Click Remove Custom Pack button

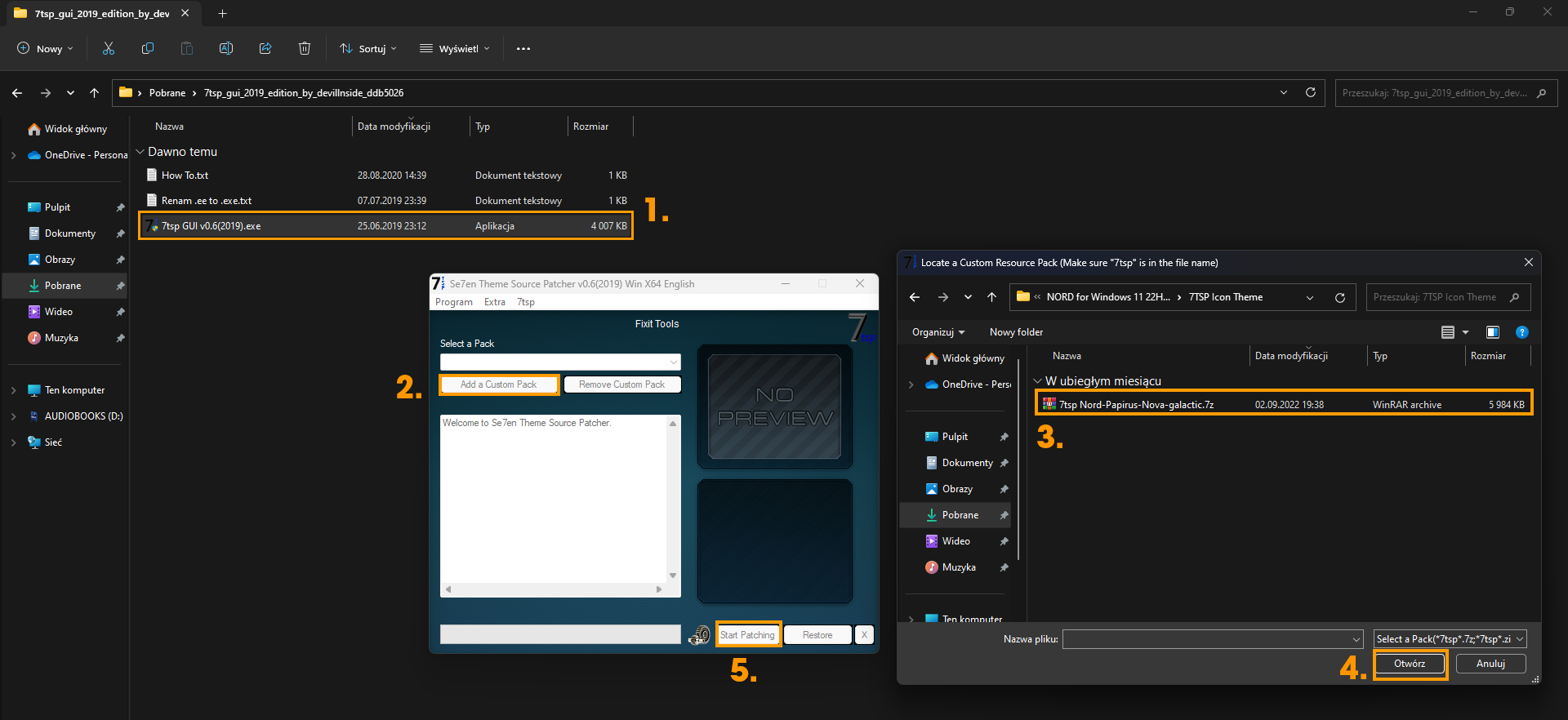pyautogui.click(x=622, y=384)
